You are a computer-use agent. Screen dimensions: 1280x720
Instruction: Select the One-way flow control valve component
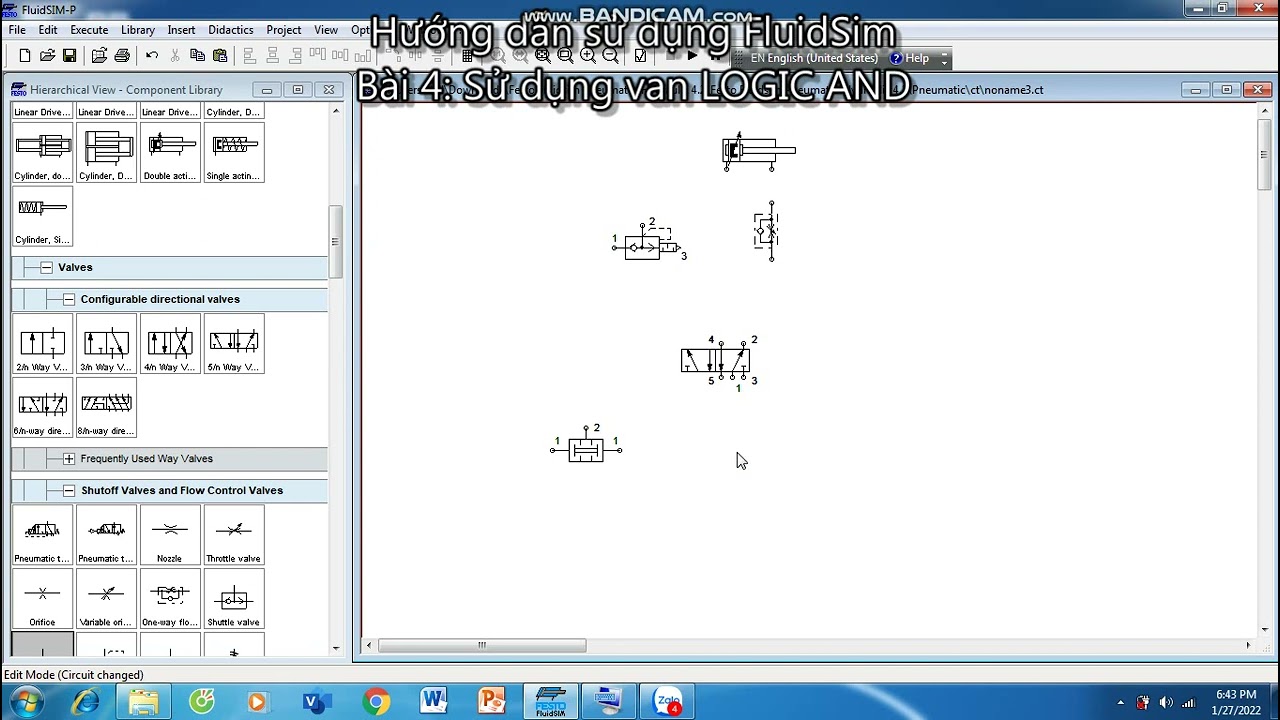170,599
